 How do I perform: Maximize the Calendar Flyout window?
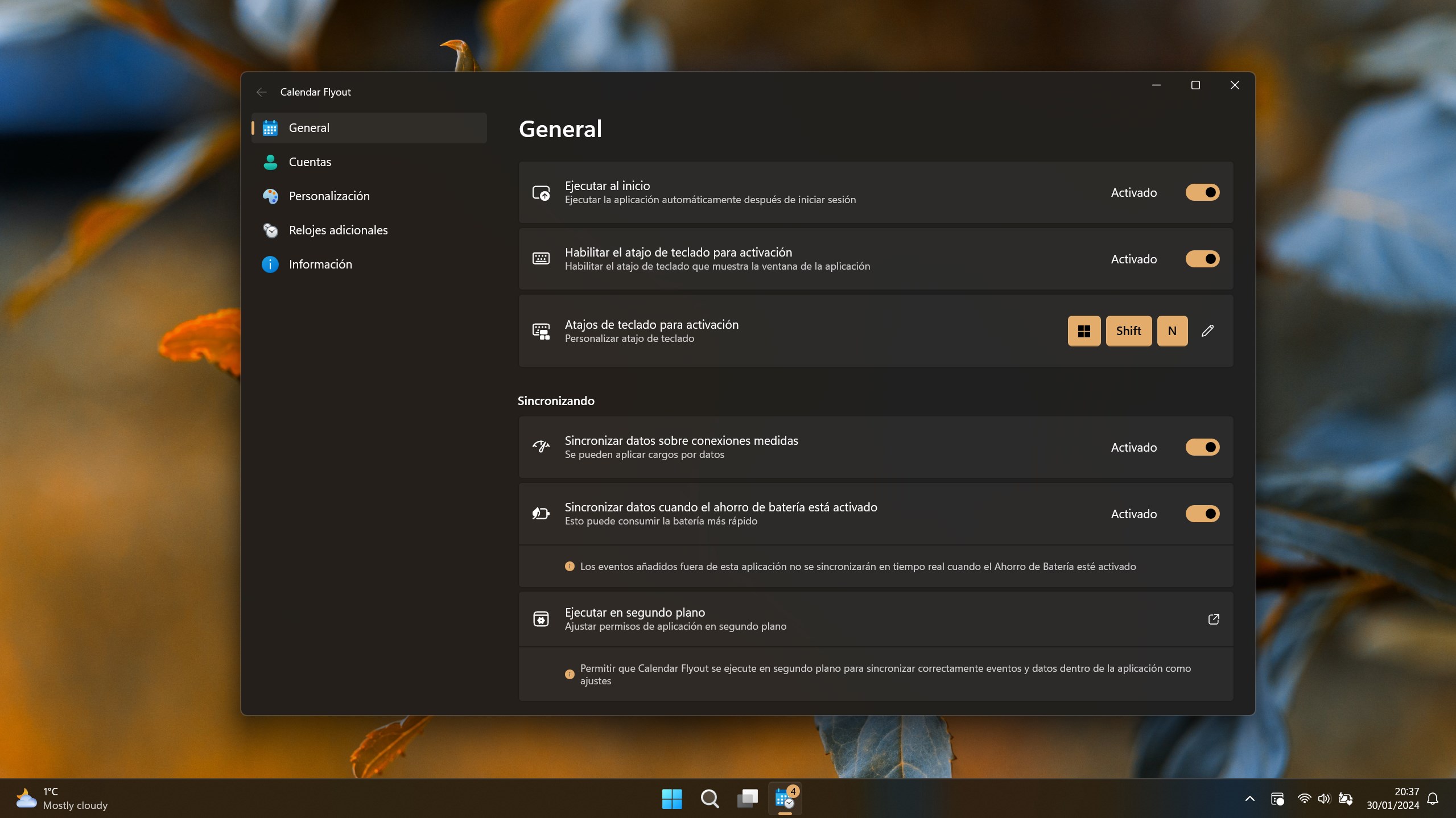click(1195, 85)
